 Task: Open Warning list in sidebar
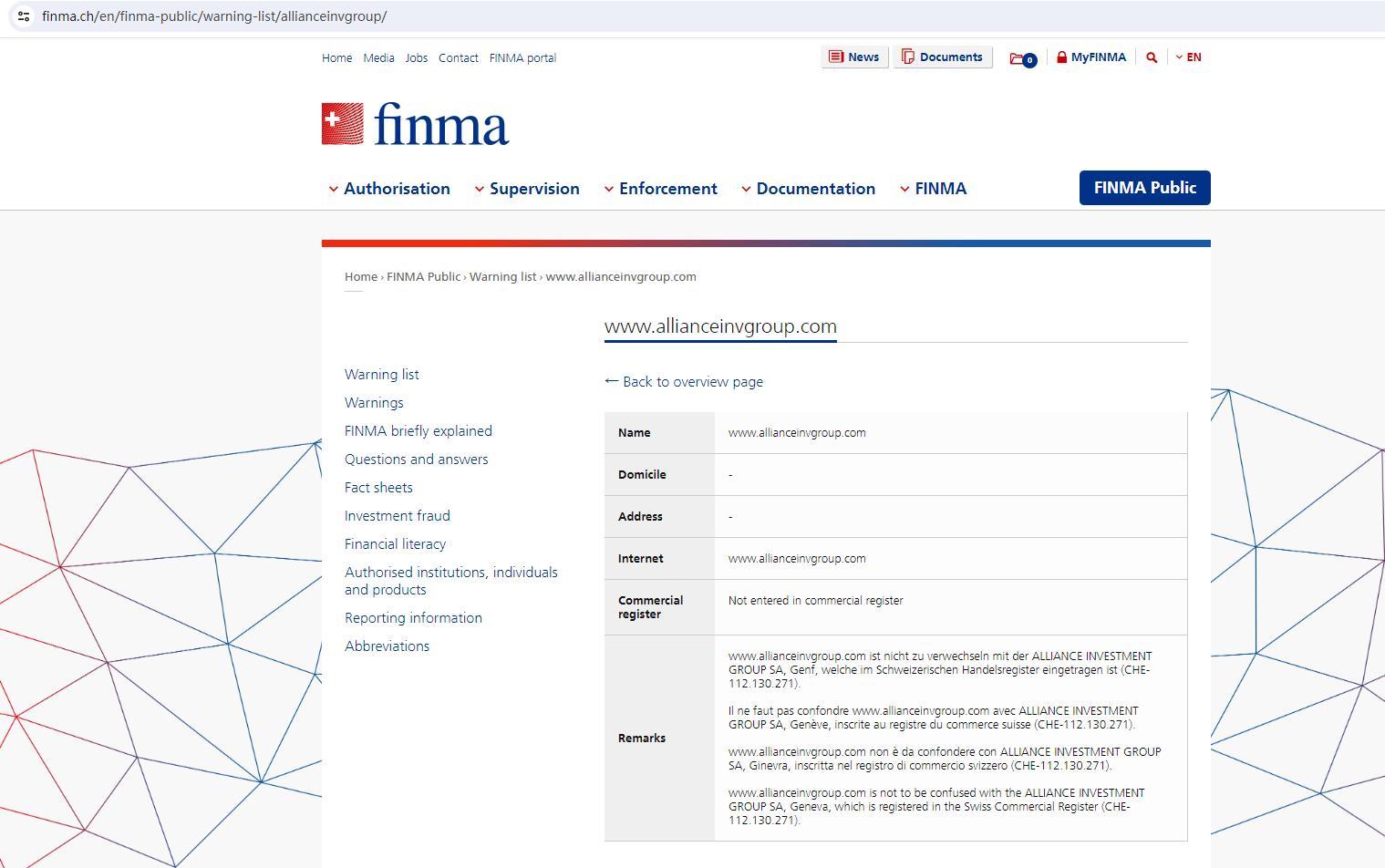click(381, 375)
